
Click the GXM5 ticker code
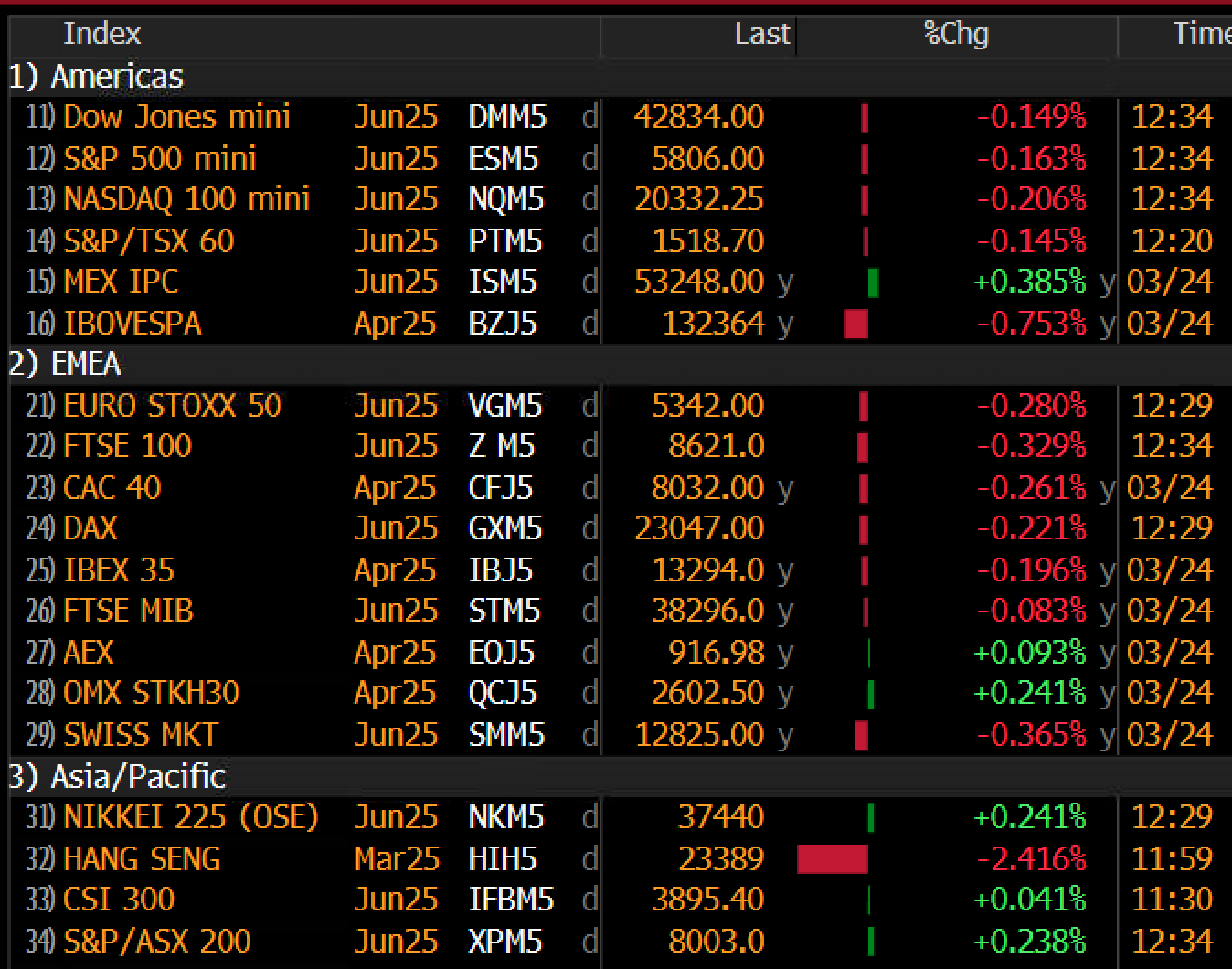pyautogui.click(x=505, y=528)
